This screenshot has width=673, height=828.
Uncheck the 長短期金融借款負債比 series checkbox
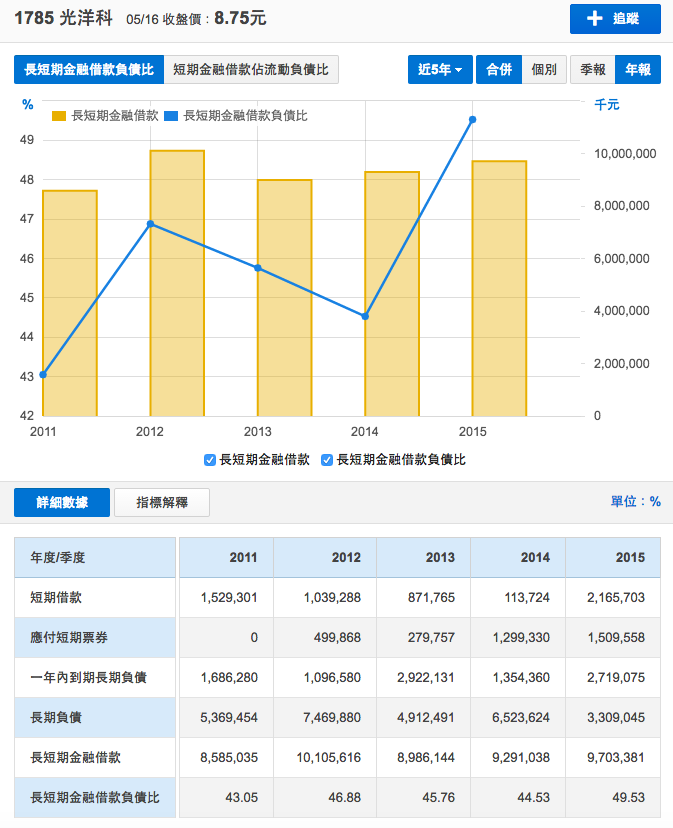(x=327, y=460)
